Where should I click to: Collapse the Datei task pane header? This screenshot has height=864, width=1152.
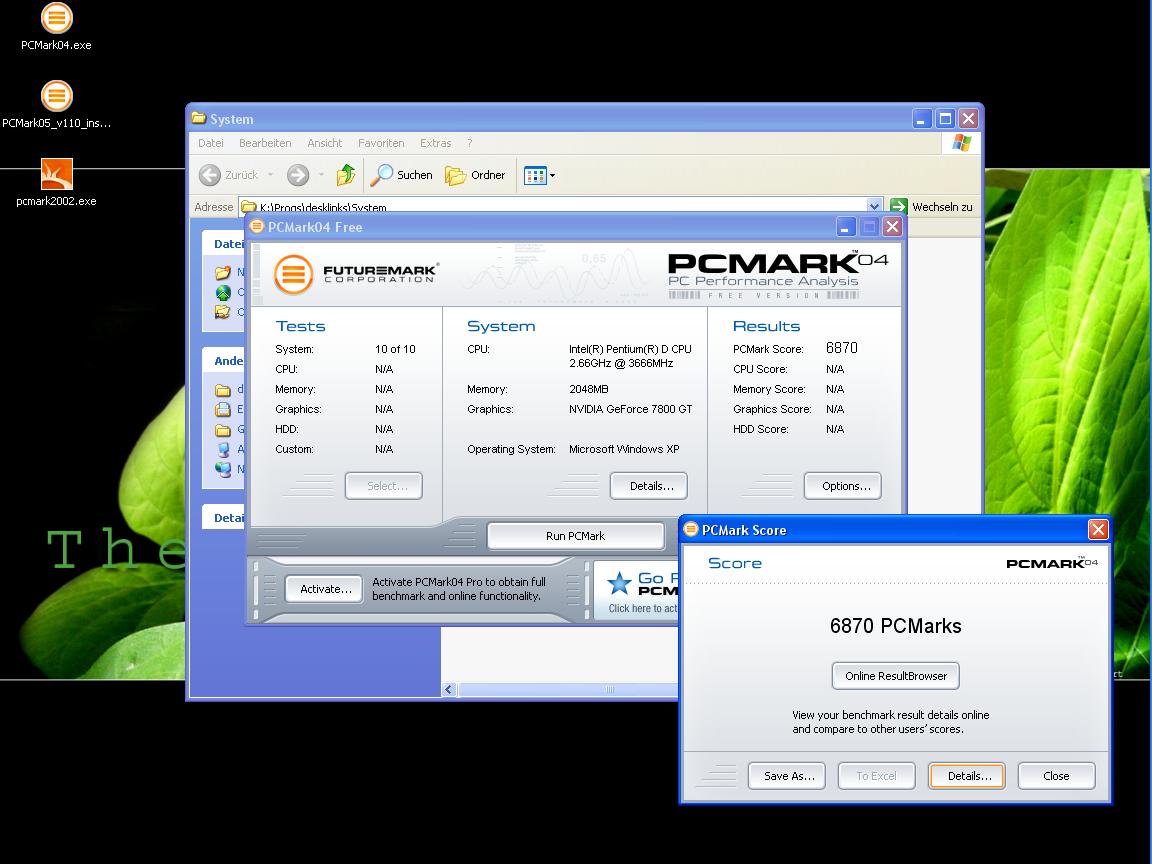(x=223, y=244)
